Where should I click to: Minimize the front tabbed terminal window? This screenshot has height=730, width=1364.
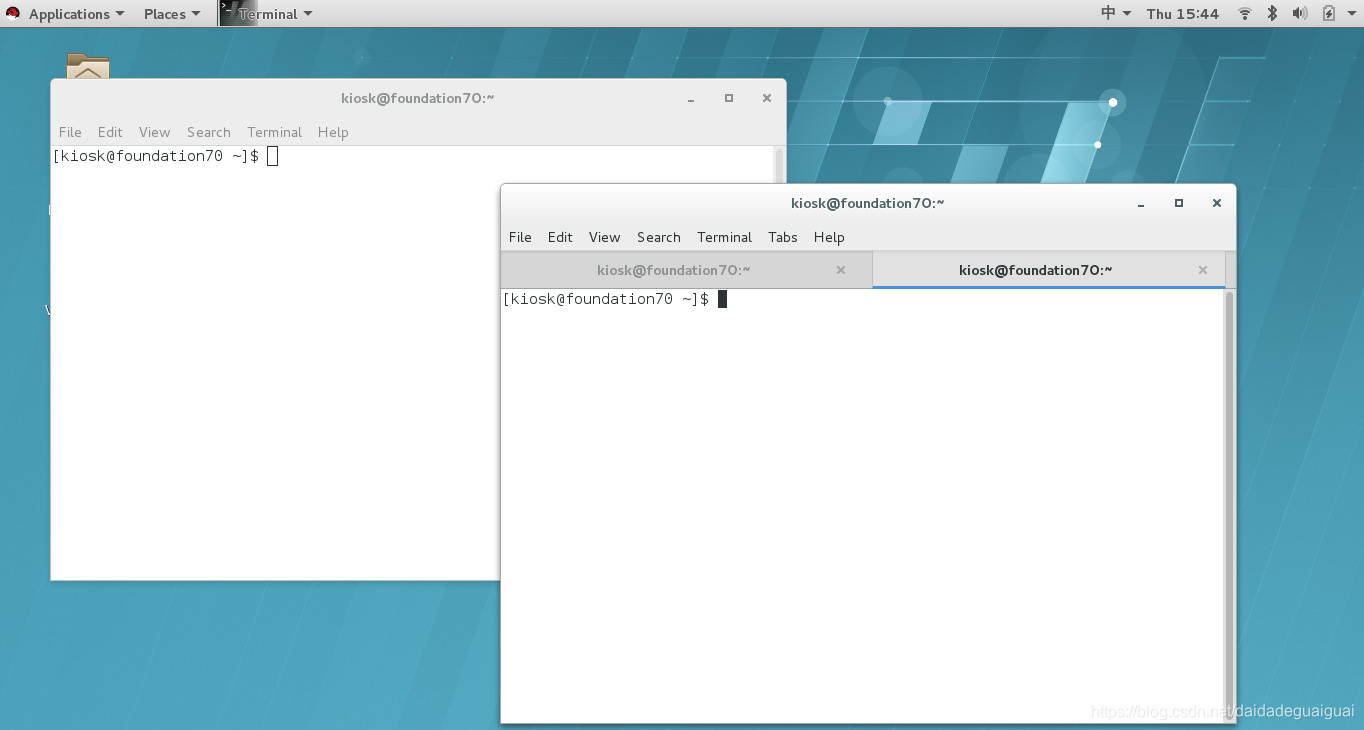[x=1141, y=203]
